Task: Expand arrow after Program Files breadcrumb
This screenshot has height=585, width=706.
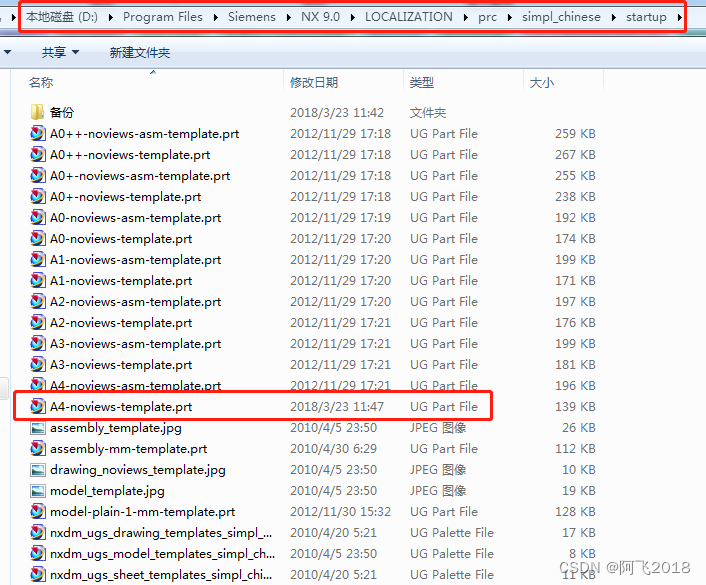Action: point(216,18)
